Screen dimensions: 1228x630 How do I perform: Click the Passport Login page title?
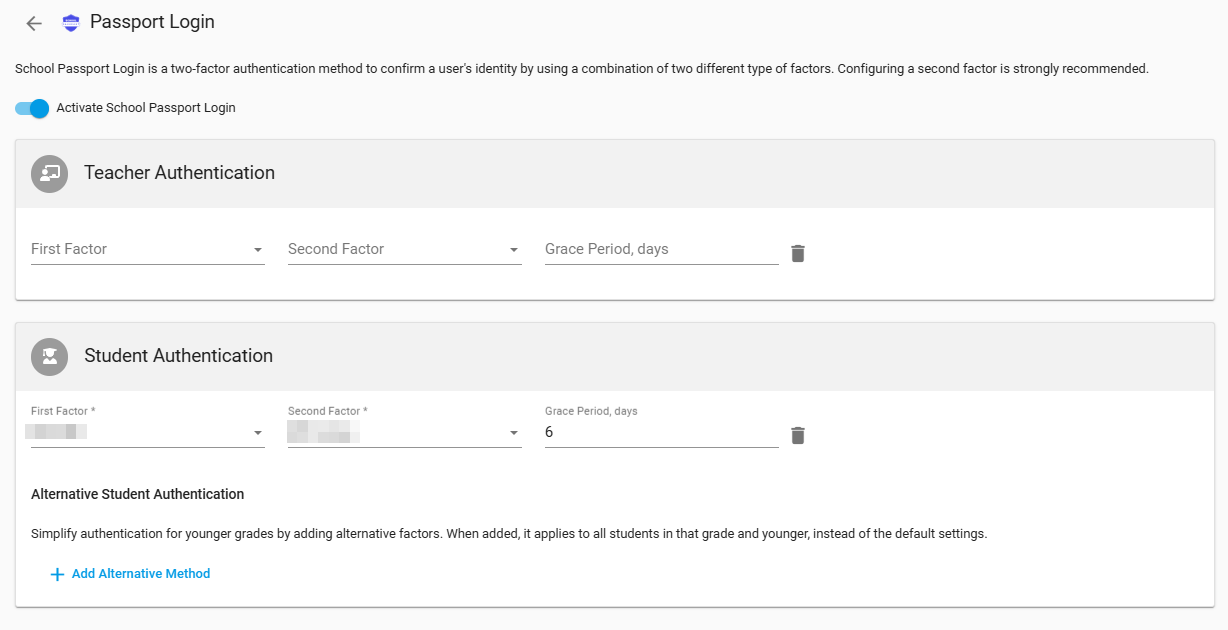(x=152, y=22)
